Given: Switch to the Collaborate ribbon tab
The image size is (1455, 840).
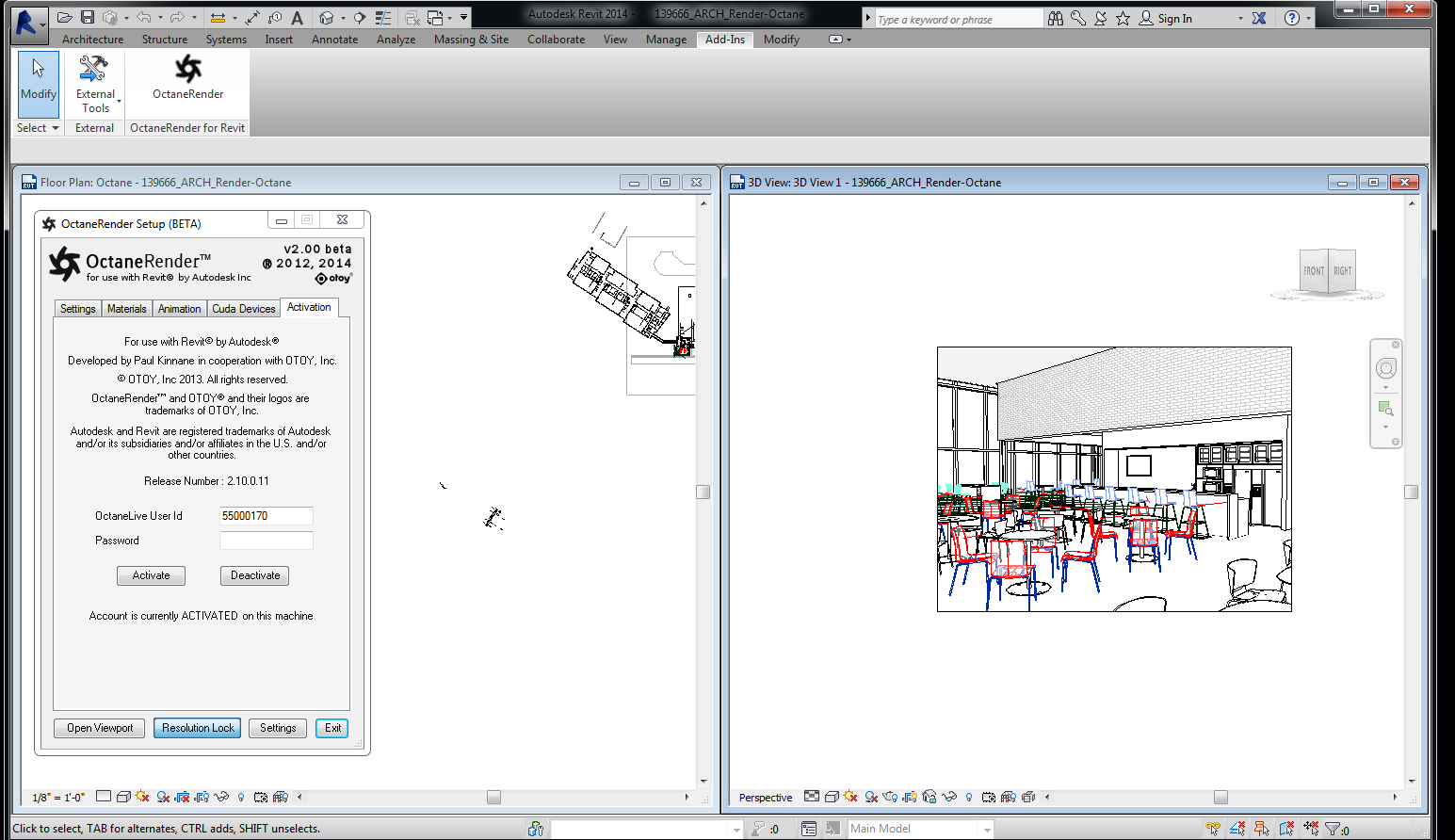Looking at the screenshot, I should 557,40.
